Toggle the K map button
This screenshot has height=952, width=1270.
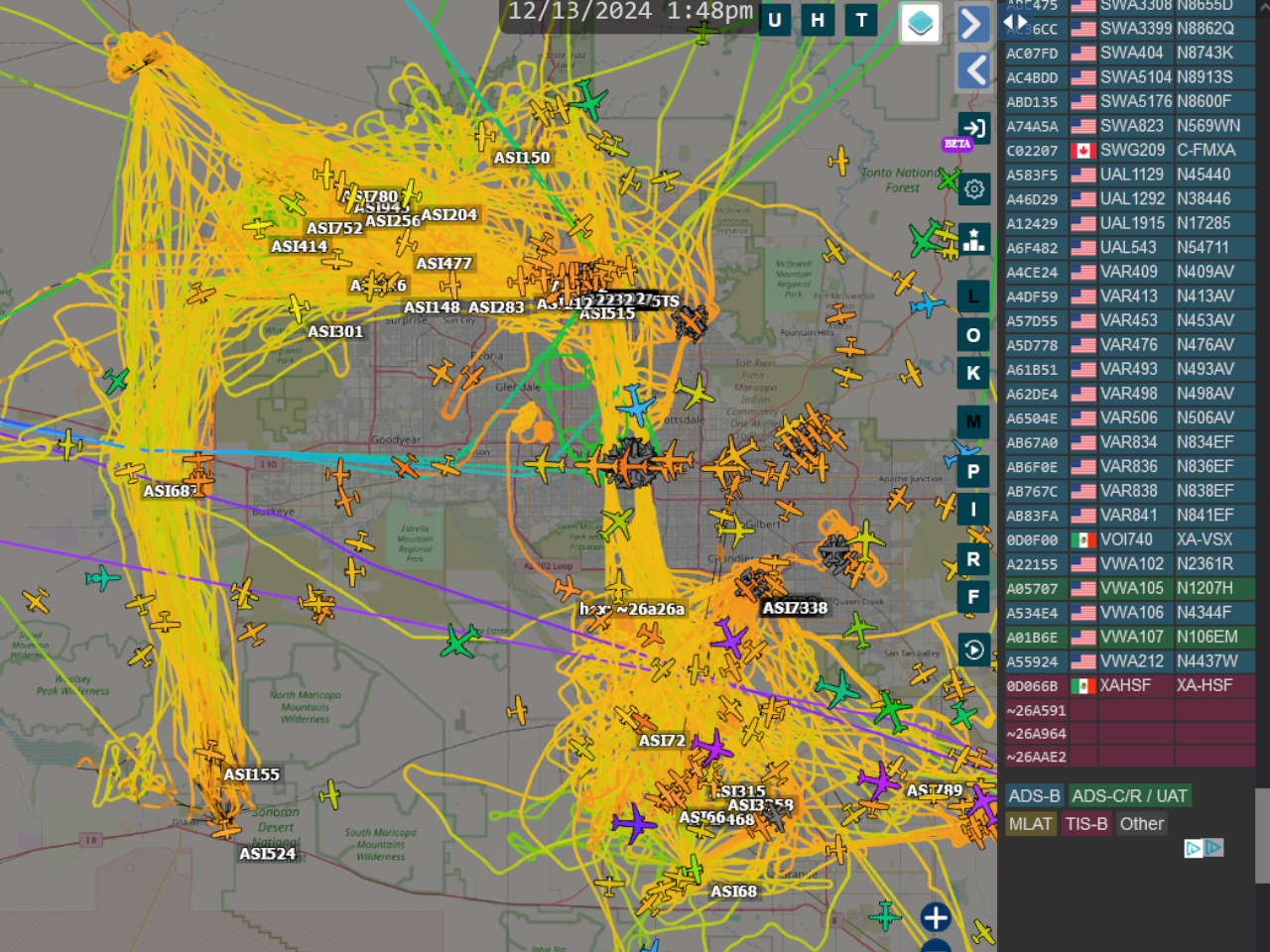[x=973, y=373]
